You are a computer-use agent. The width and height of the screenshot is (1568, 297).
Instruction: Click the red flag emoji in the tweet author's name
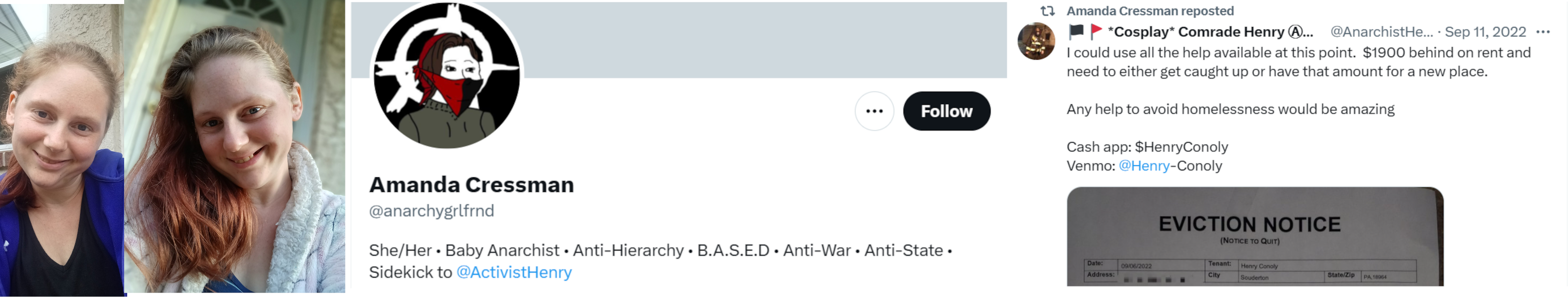[x=1096, y=31]
